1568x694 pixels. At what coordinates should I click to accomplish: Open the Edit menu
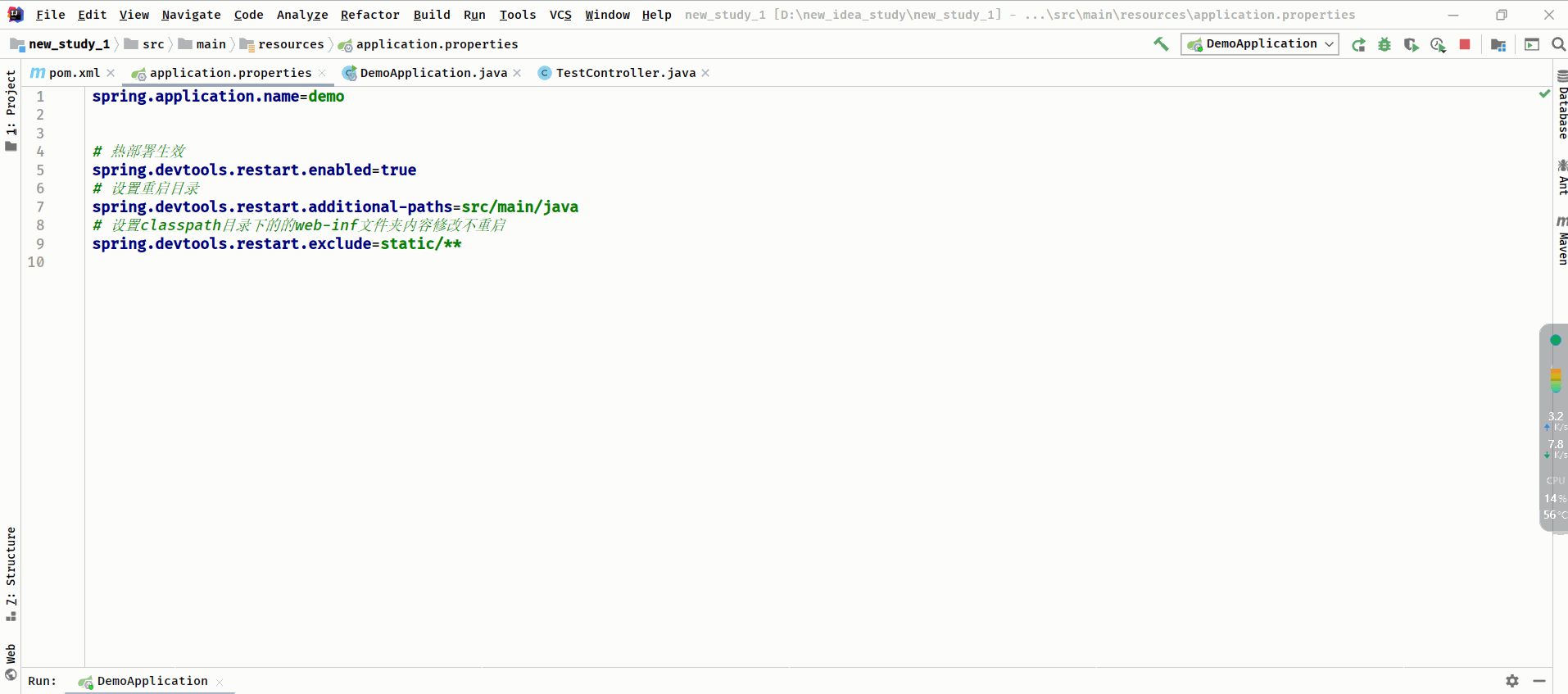pos(93,15)
